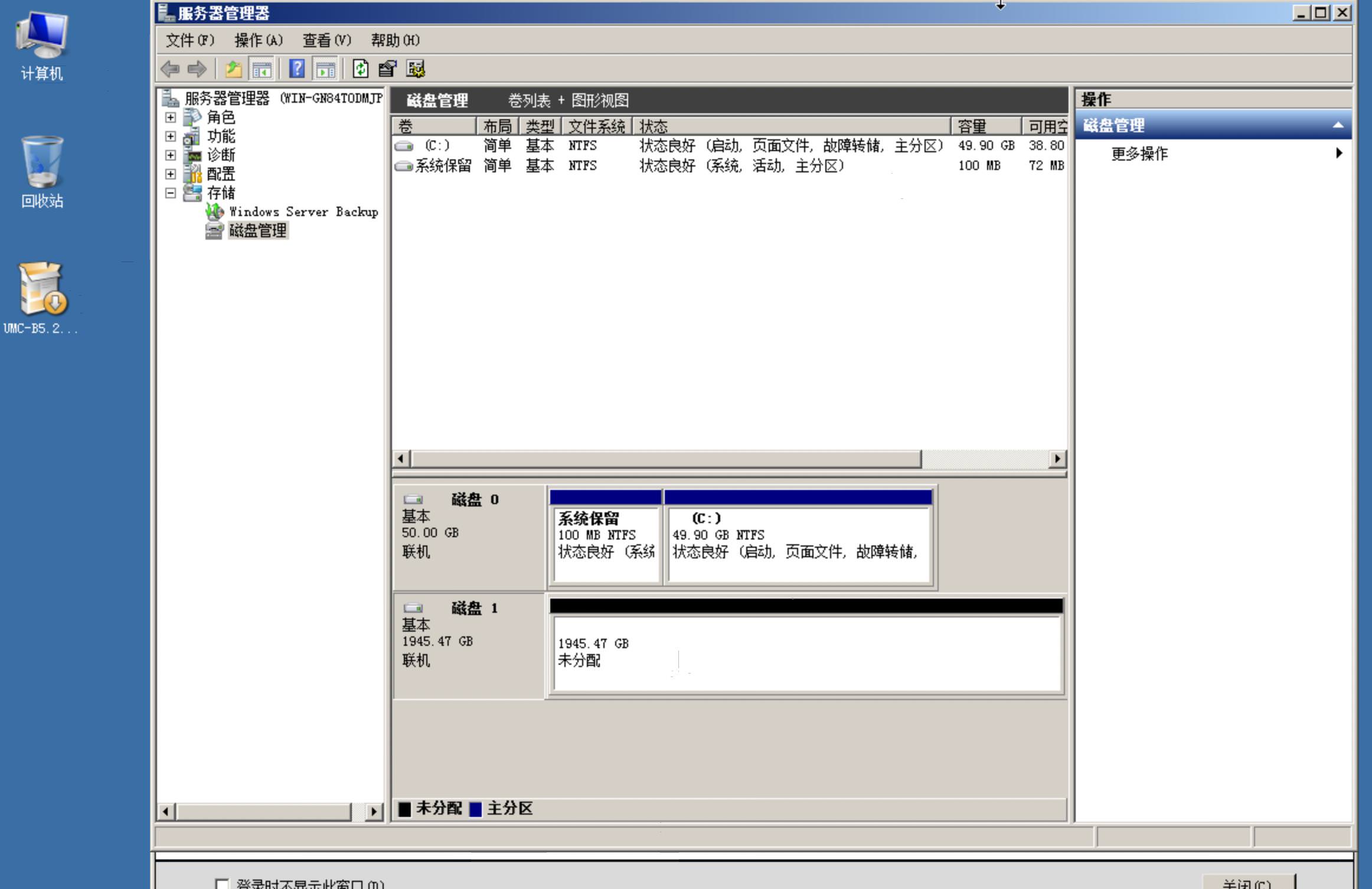Click the blue Help toolbar icon
1372x889 pixels.
pos(297,69)
